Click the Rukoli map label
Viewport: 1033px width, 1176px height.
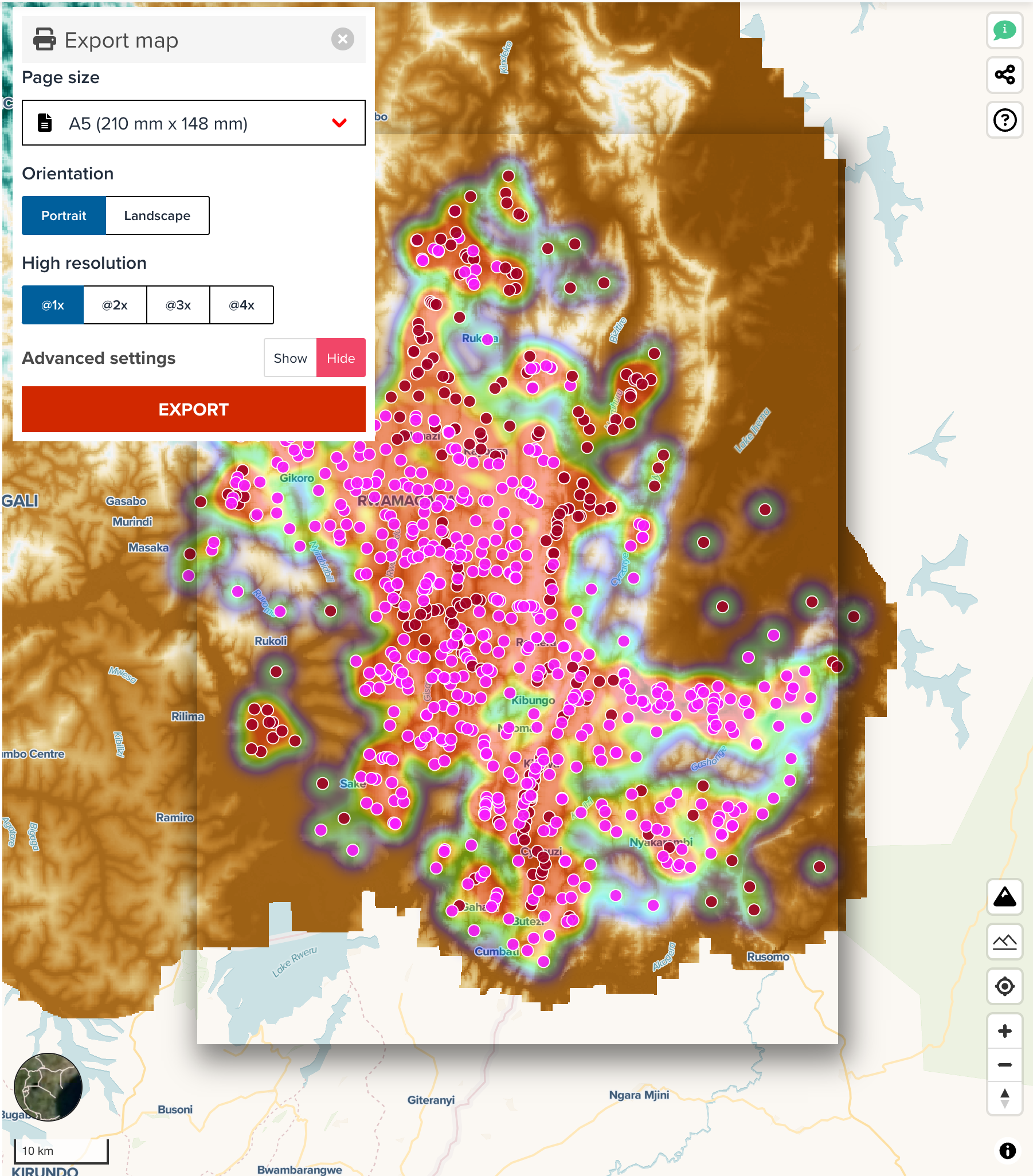click(x=271, y=641)
